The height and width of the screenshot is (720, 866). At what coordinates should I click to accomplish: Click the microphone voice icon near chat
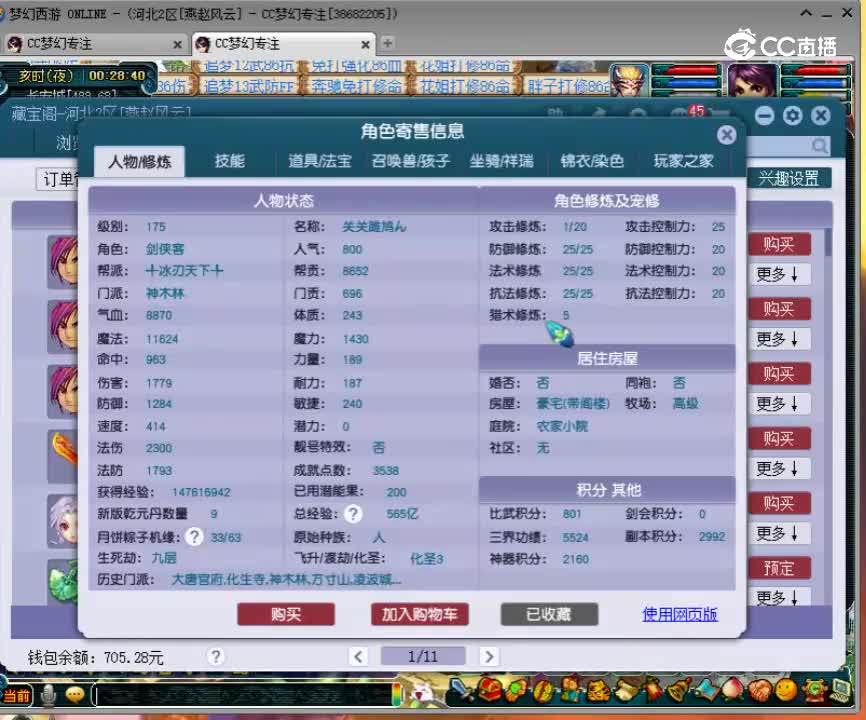[49, 695]
